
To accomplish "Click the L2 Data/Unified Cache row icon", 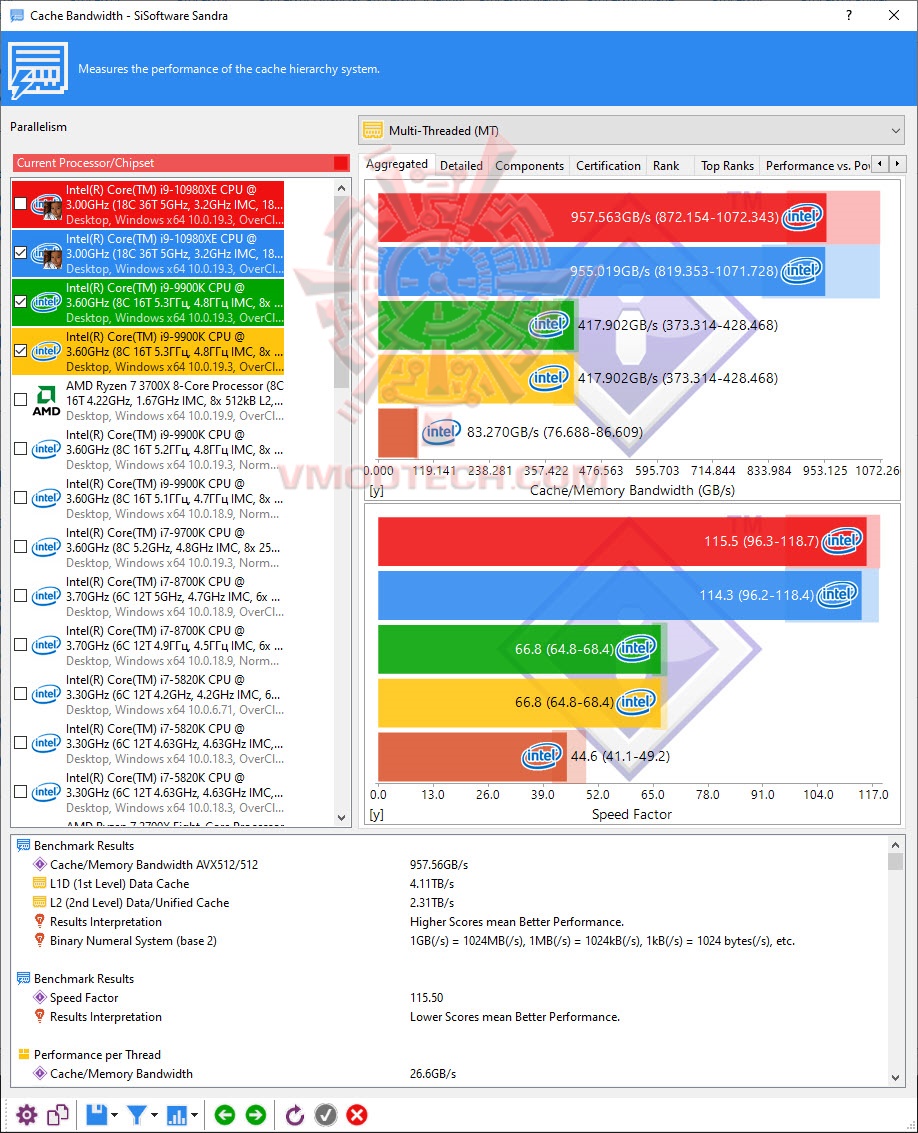I will coord(40,902).
